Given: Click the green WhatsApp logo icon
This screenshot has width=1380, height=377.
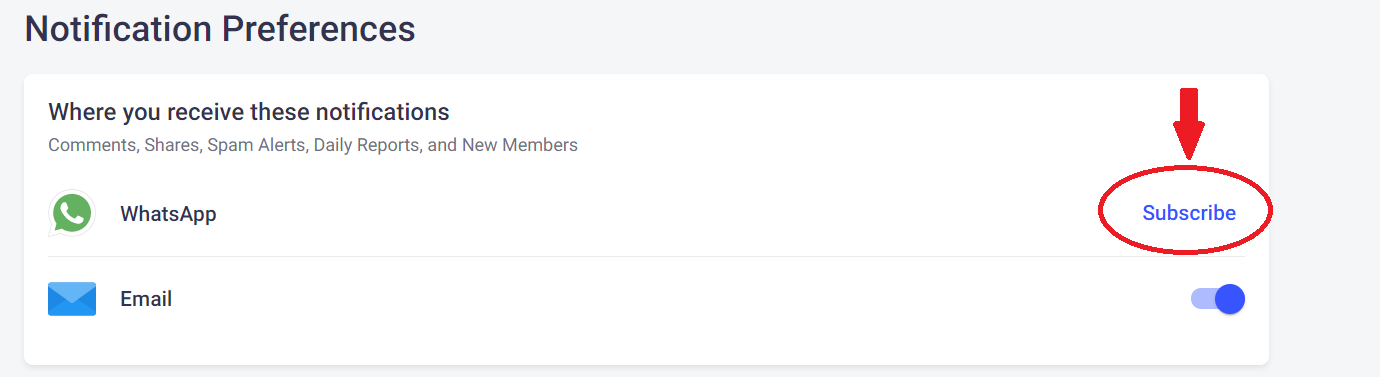Looking at the screenshot, I should tap(72, 213).
